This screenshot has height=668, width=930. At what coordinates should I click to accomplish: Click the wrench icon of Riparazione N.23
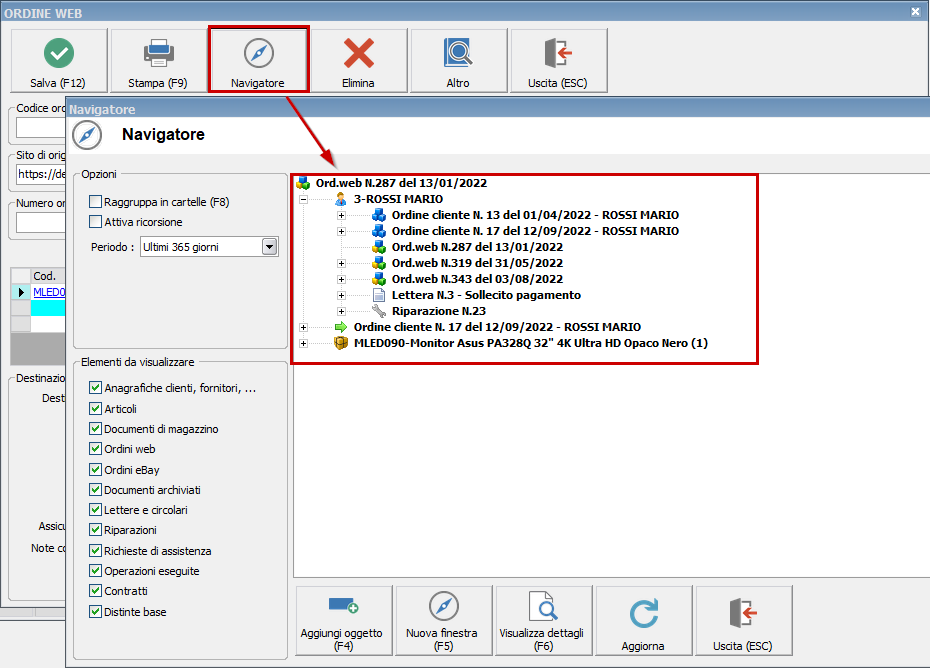(x=379, y=311)
